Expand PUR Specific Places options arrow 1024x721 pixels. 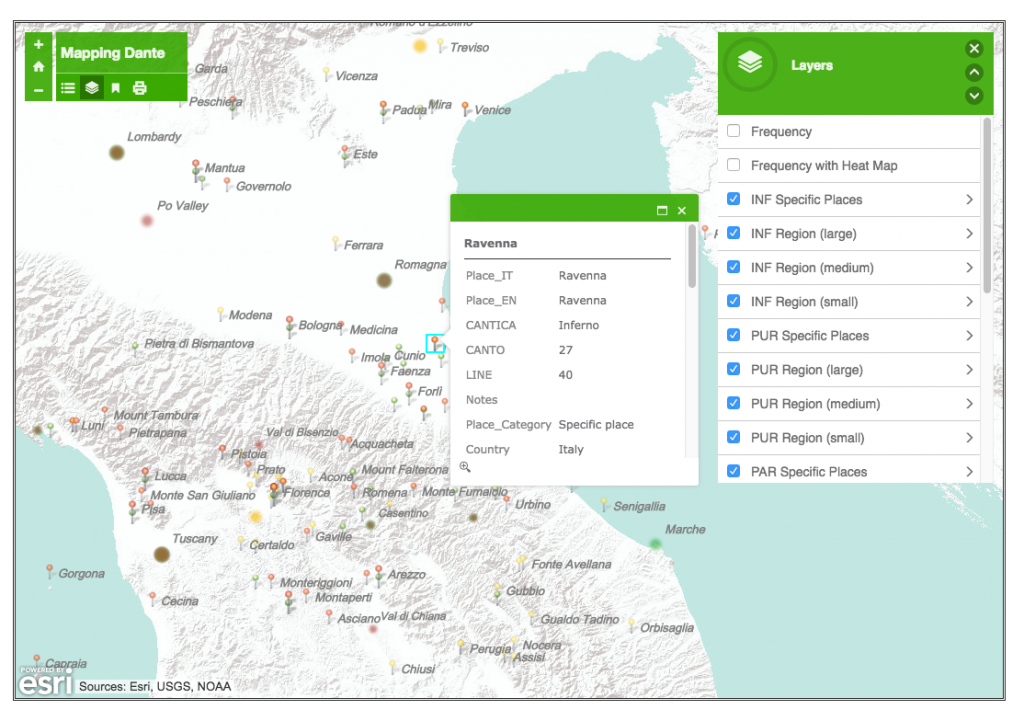click(969, 336)
